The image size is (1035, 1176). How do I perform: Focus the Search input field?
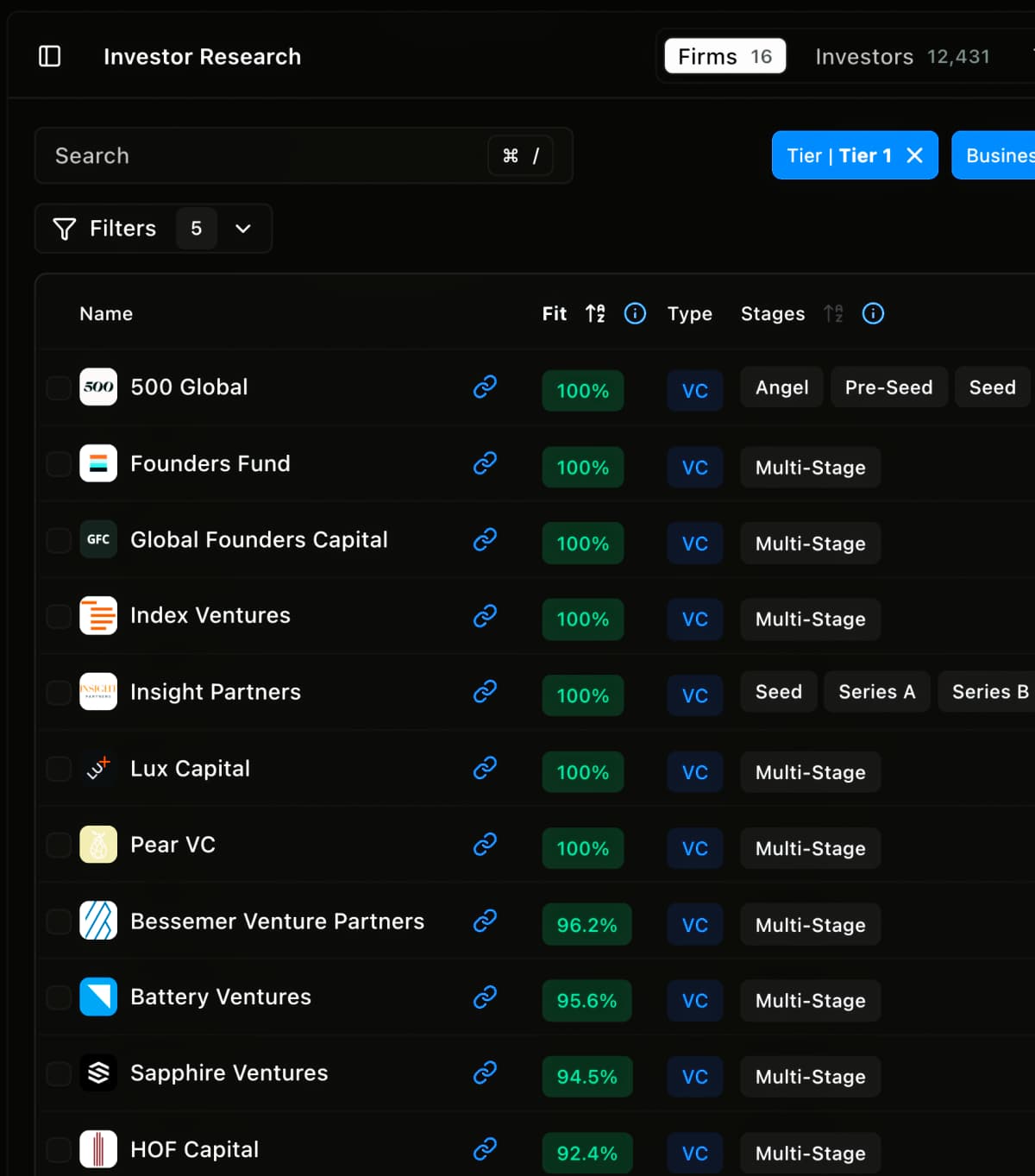(259, 156)
